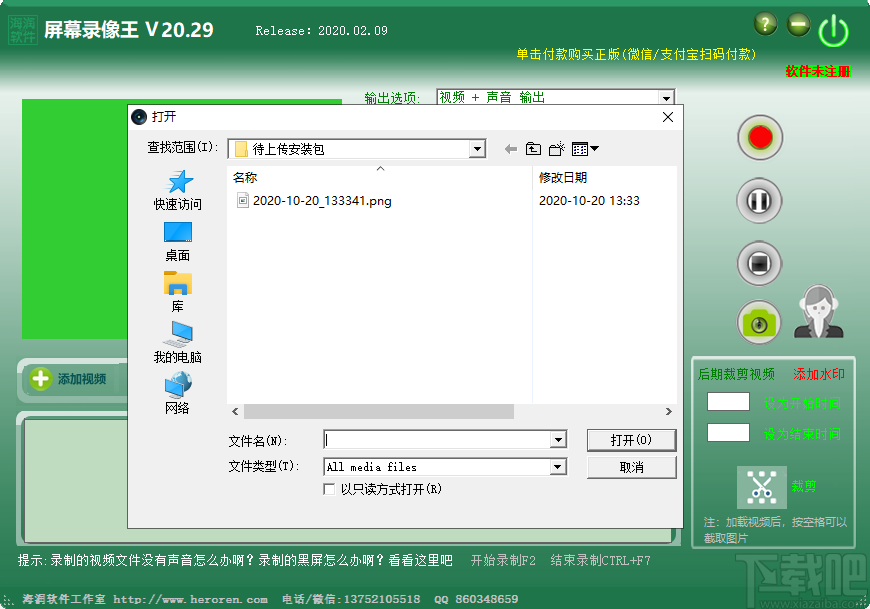Go back to the previous folder arrow

pos(511,149)
